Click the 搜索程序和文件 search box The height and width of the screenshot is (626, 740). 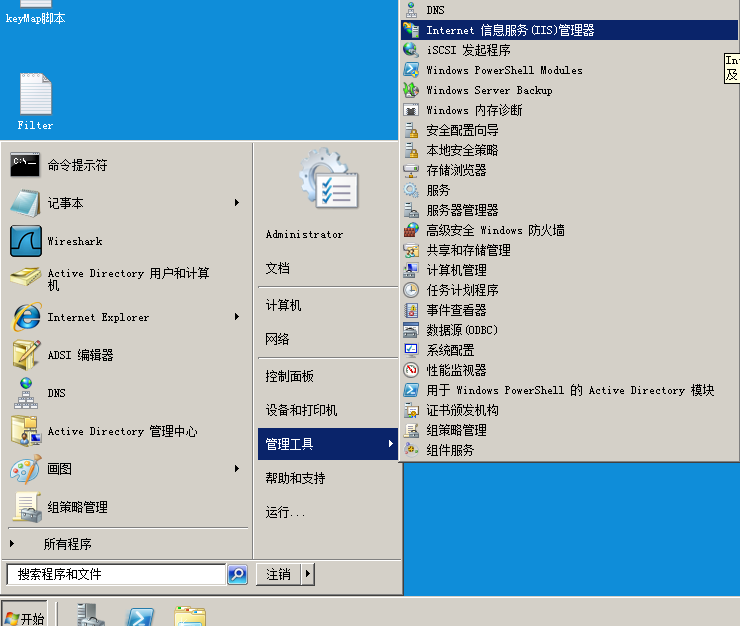click(116, 574)
